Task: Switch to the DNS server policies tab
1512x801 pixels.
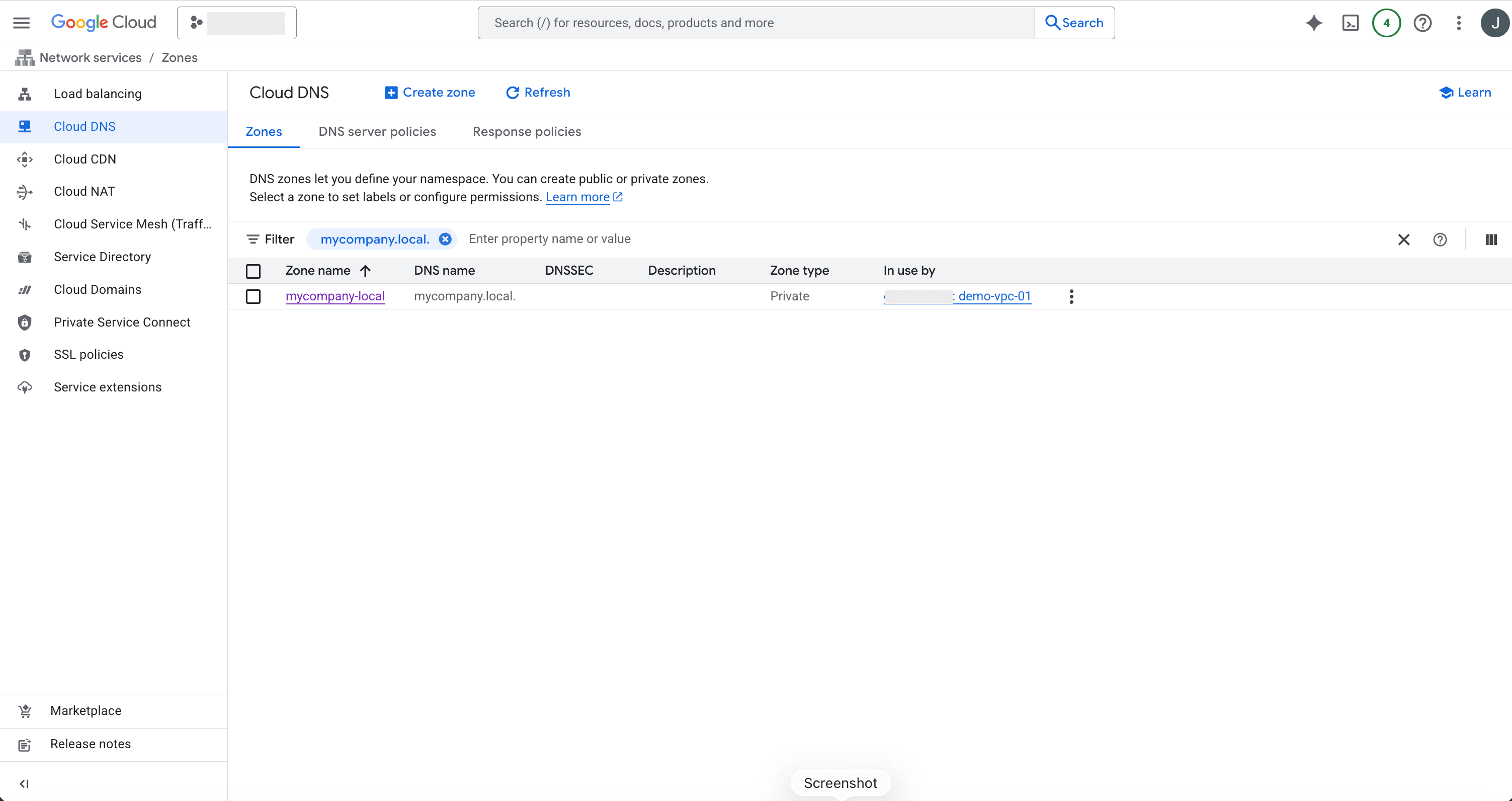Action: coord(377,131)
